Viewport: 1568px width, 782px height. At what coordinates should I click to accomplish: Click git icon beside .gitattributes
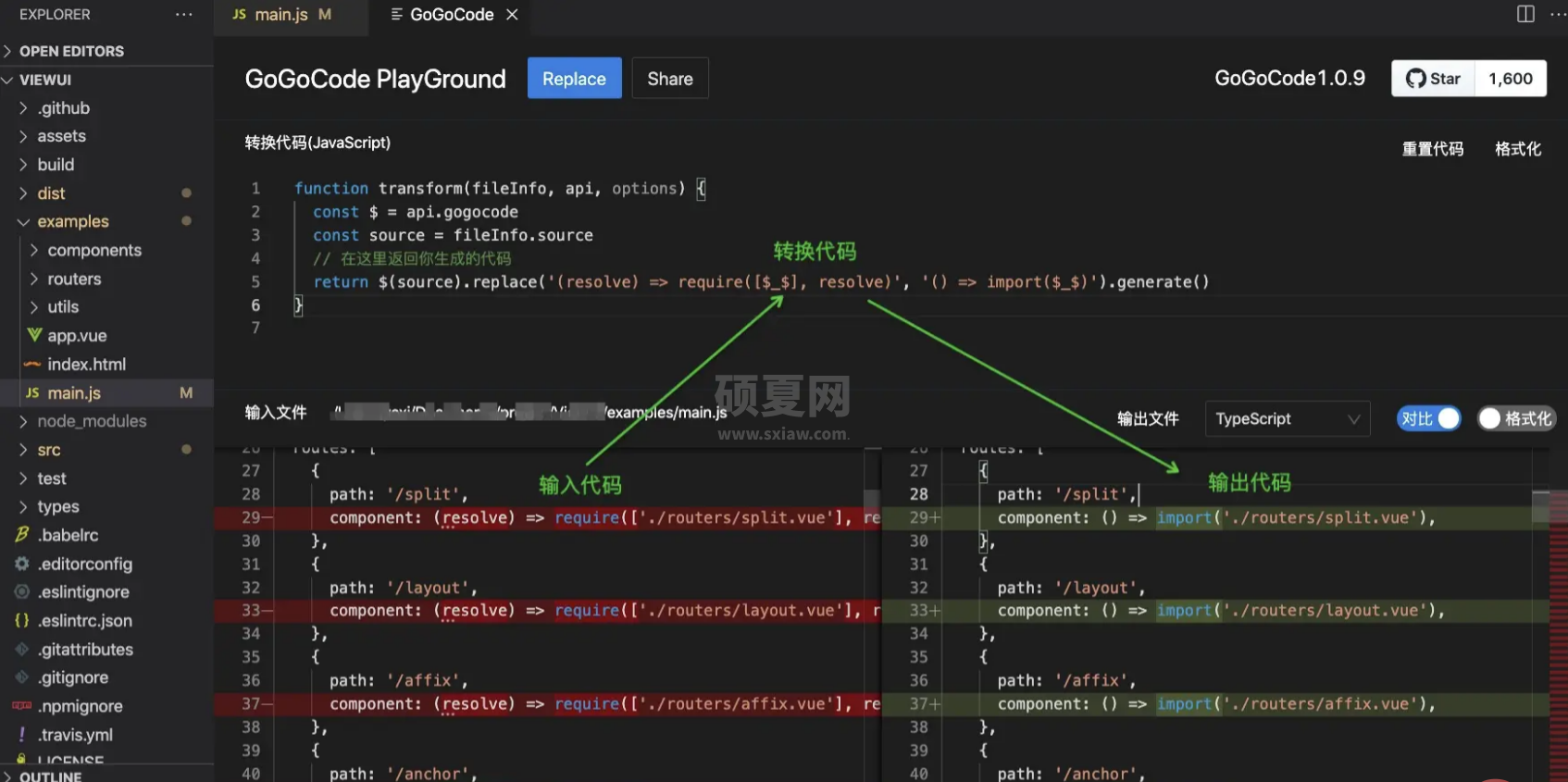pos(22,650)
